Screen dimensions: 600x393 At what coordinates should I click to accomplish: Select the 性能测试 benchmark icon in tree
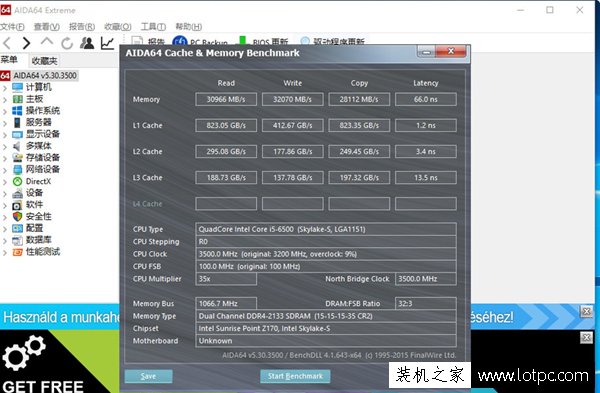pos(18,252)
